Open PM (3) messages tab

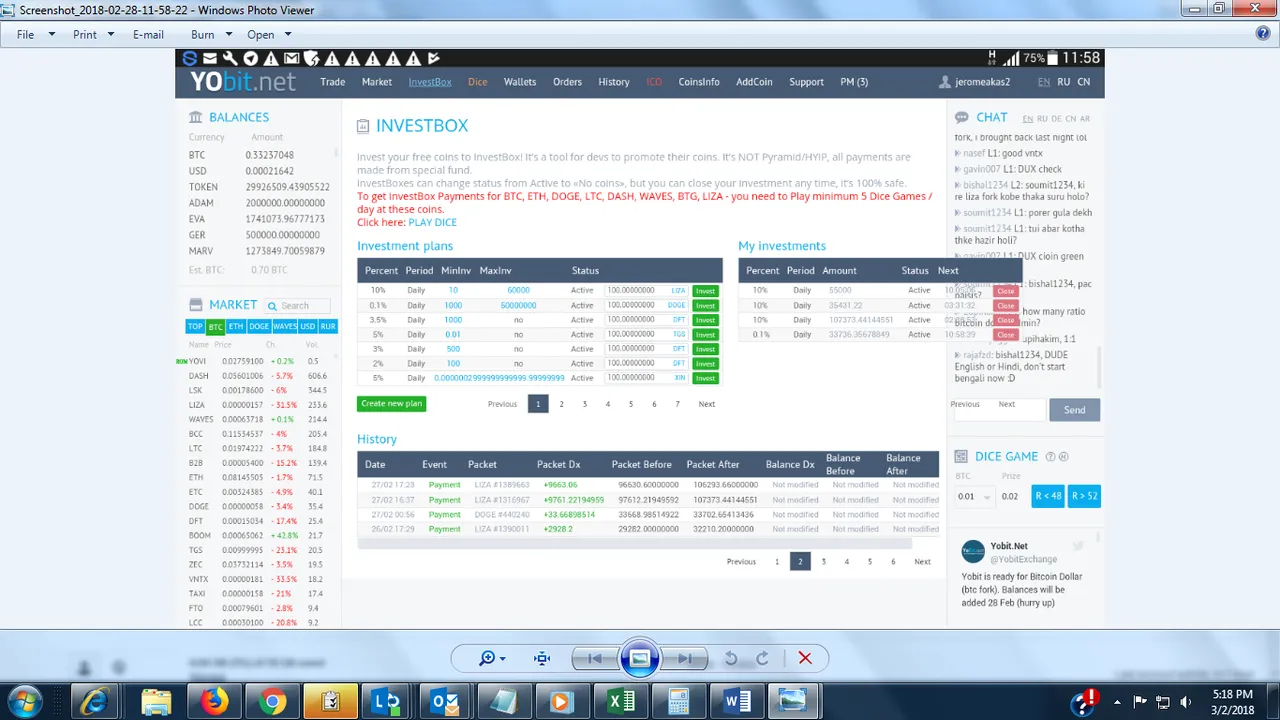tap(854, 82)
